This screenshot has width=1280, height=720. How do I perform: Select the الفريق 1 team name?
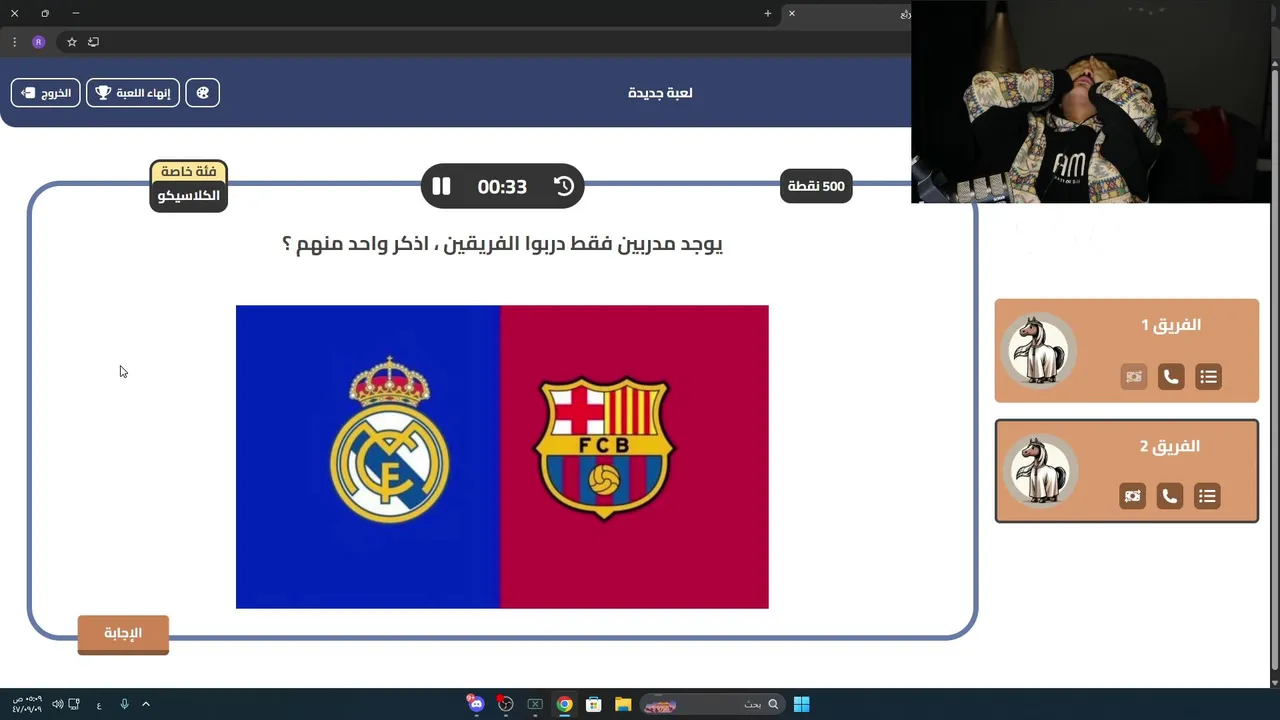pyautogui.click(x=1171, y=325)
